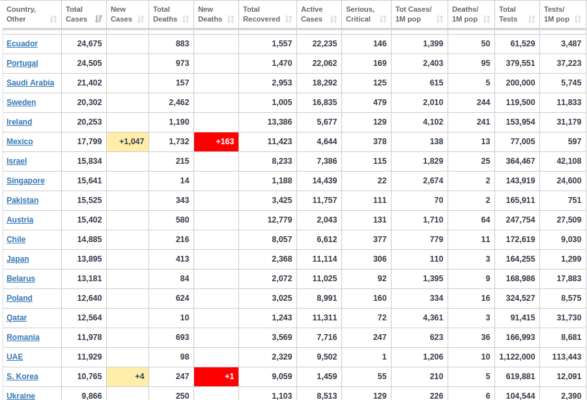Click sort icon in New Deaths header
Viewport: 587px width, 400px height.
(231, 19)
